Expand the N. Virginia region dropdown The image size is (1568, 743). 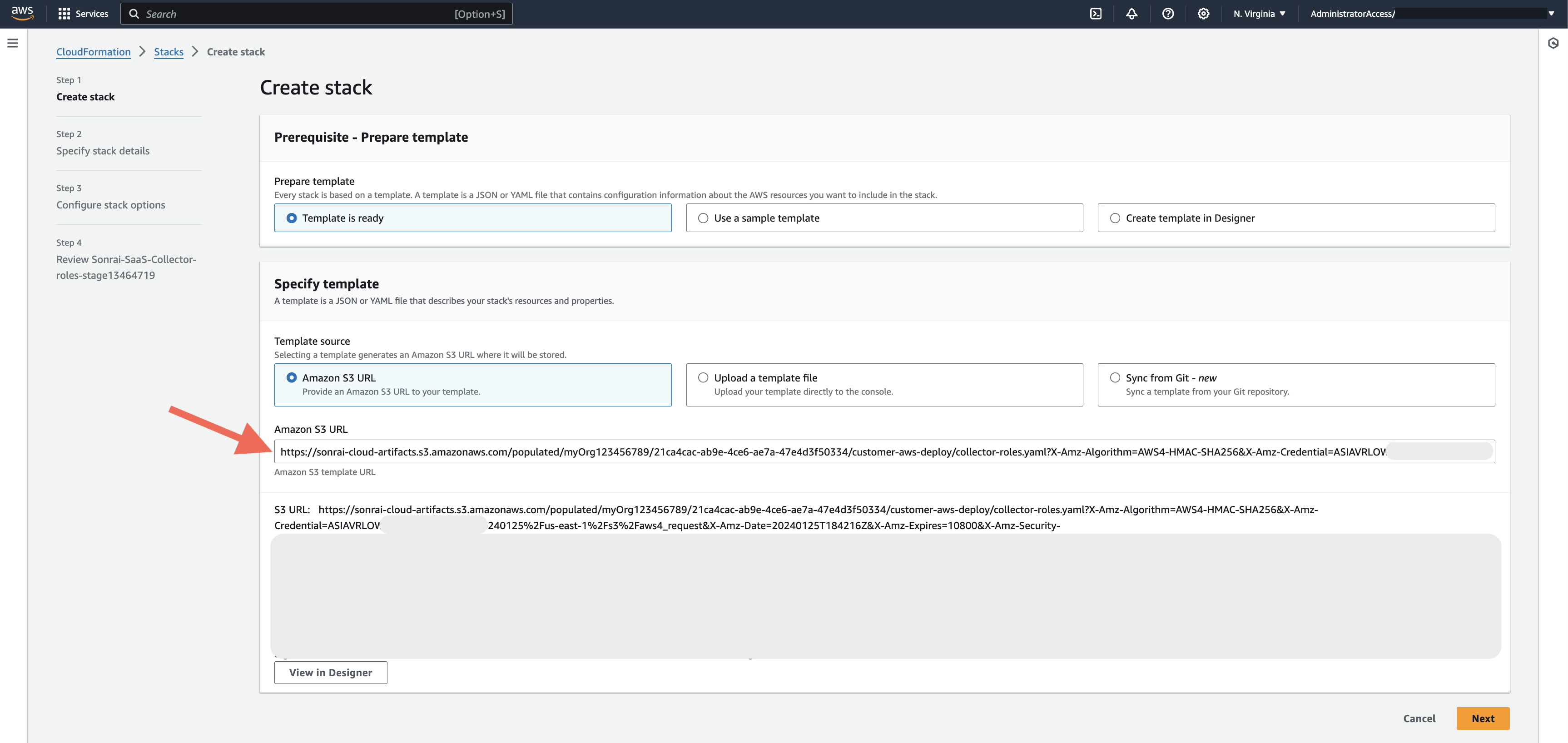[x=1259, y=13]
